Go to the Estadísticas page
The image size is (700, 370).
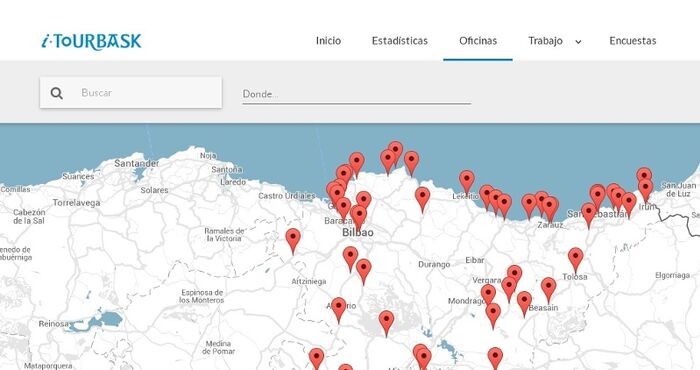pyautogui.click(x=400, y=41)
